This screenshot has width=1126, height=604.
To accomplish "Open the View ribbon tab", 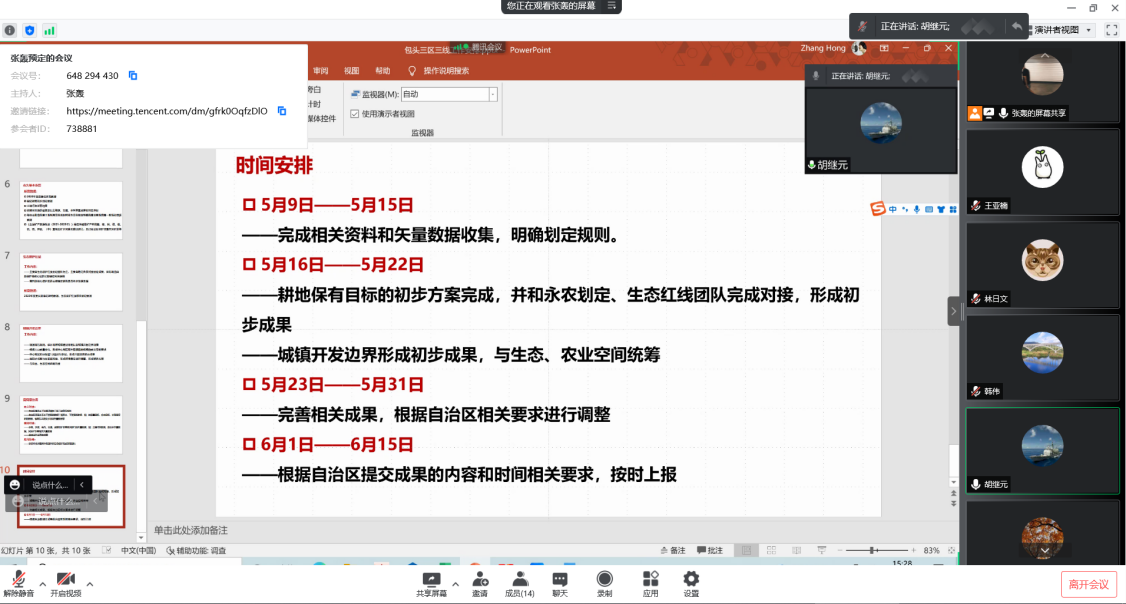I will [351, 71].
